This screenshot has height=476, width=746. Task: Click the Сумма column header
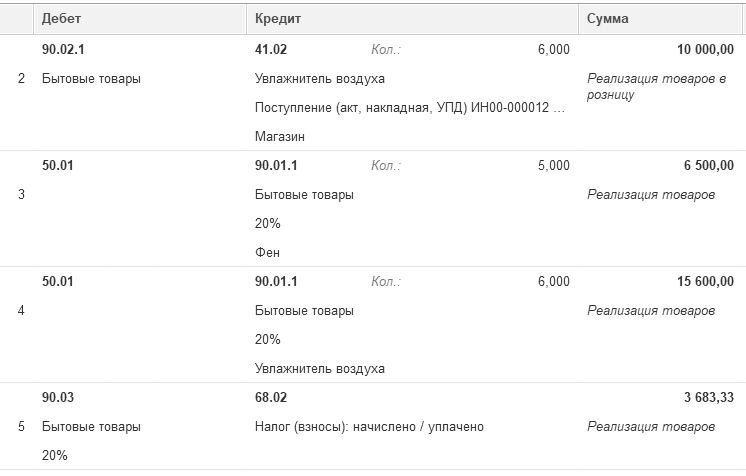pyautogui.click(x=608, y=18)
